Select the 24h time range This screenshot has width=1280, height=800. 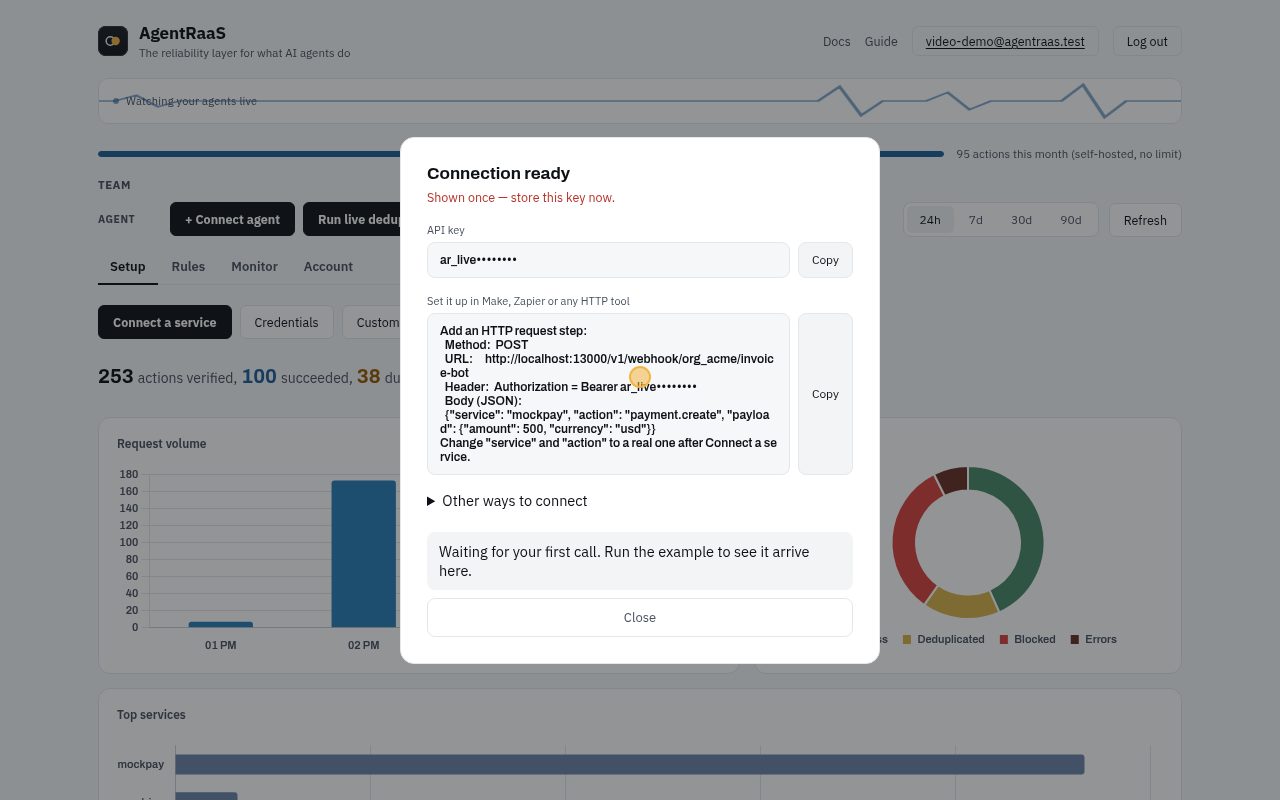tap(930, 220)
